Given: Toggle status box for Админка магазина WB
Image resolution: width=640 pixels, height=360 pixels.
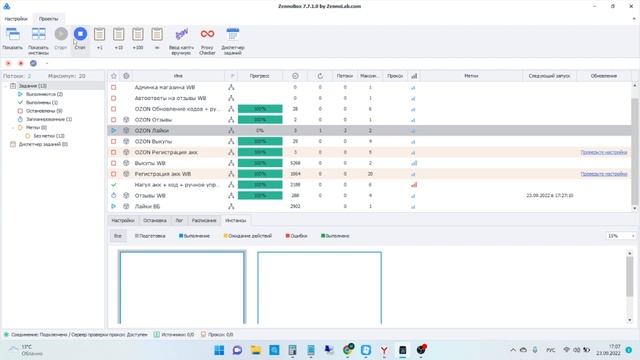Looking at the screenshot, I should (x=113, y=87).
